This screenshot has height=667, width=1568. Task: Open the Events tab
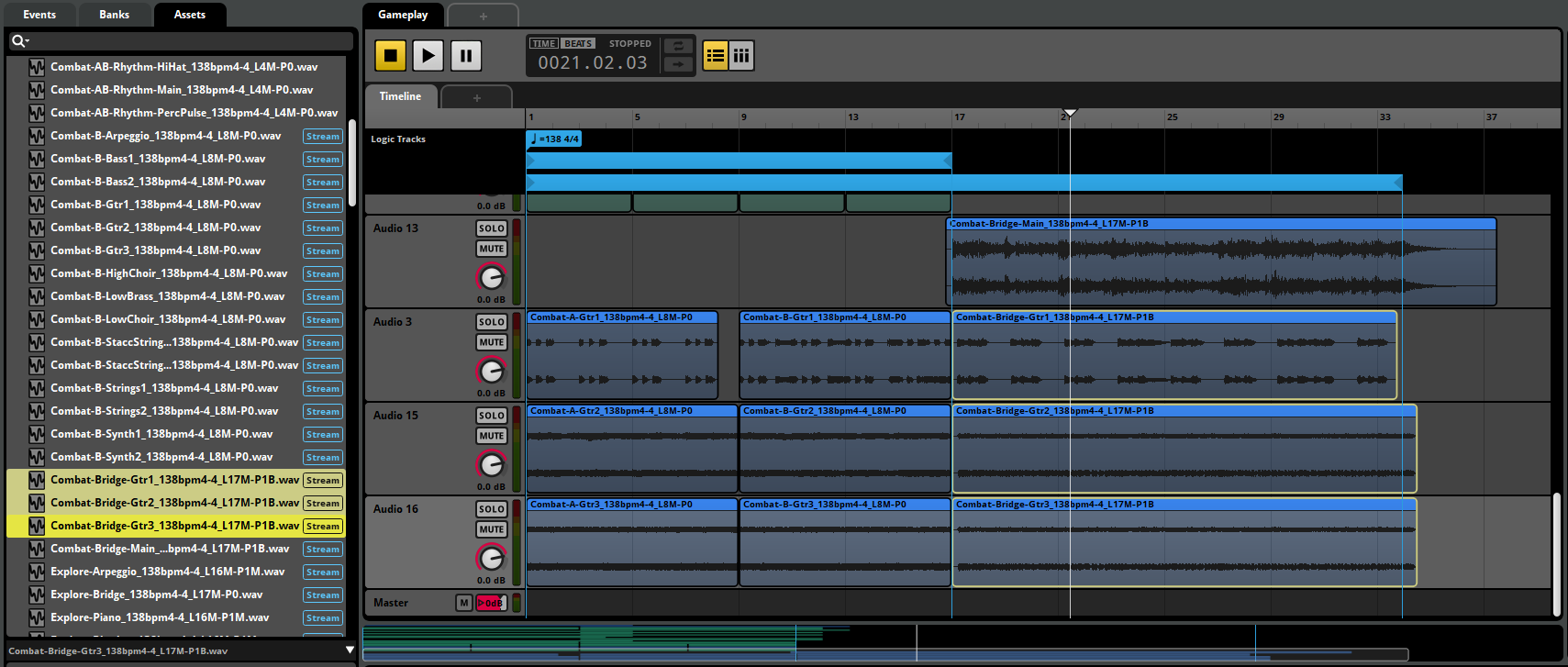[39, 15]
